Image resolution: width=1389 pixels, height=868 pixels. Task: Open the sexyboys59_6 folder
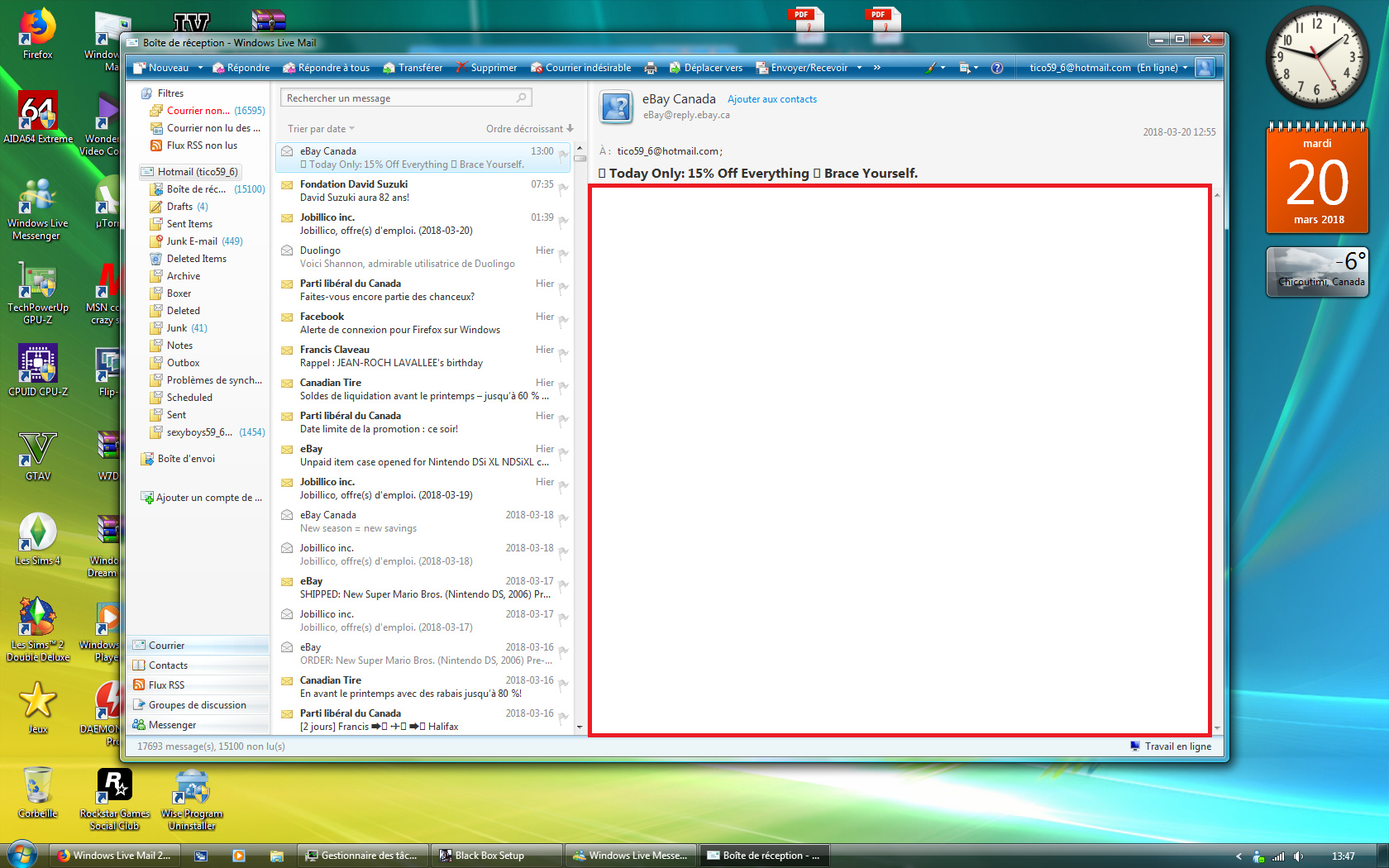coord(208,432)
